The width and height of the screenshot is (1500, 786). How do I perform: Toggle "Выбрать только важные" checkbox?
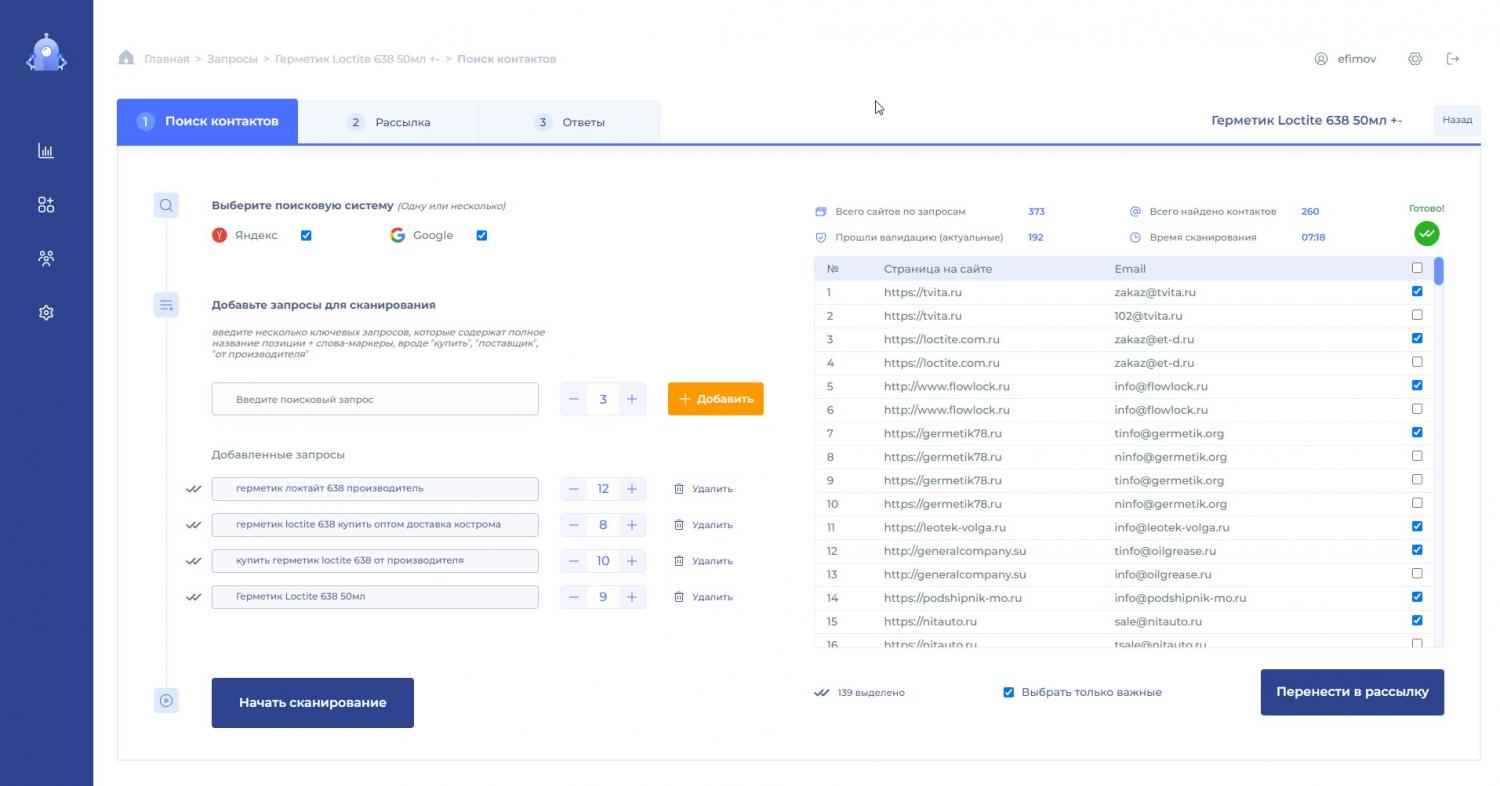pyautogui.click(x=1008, y=692)
